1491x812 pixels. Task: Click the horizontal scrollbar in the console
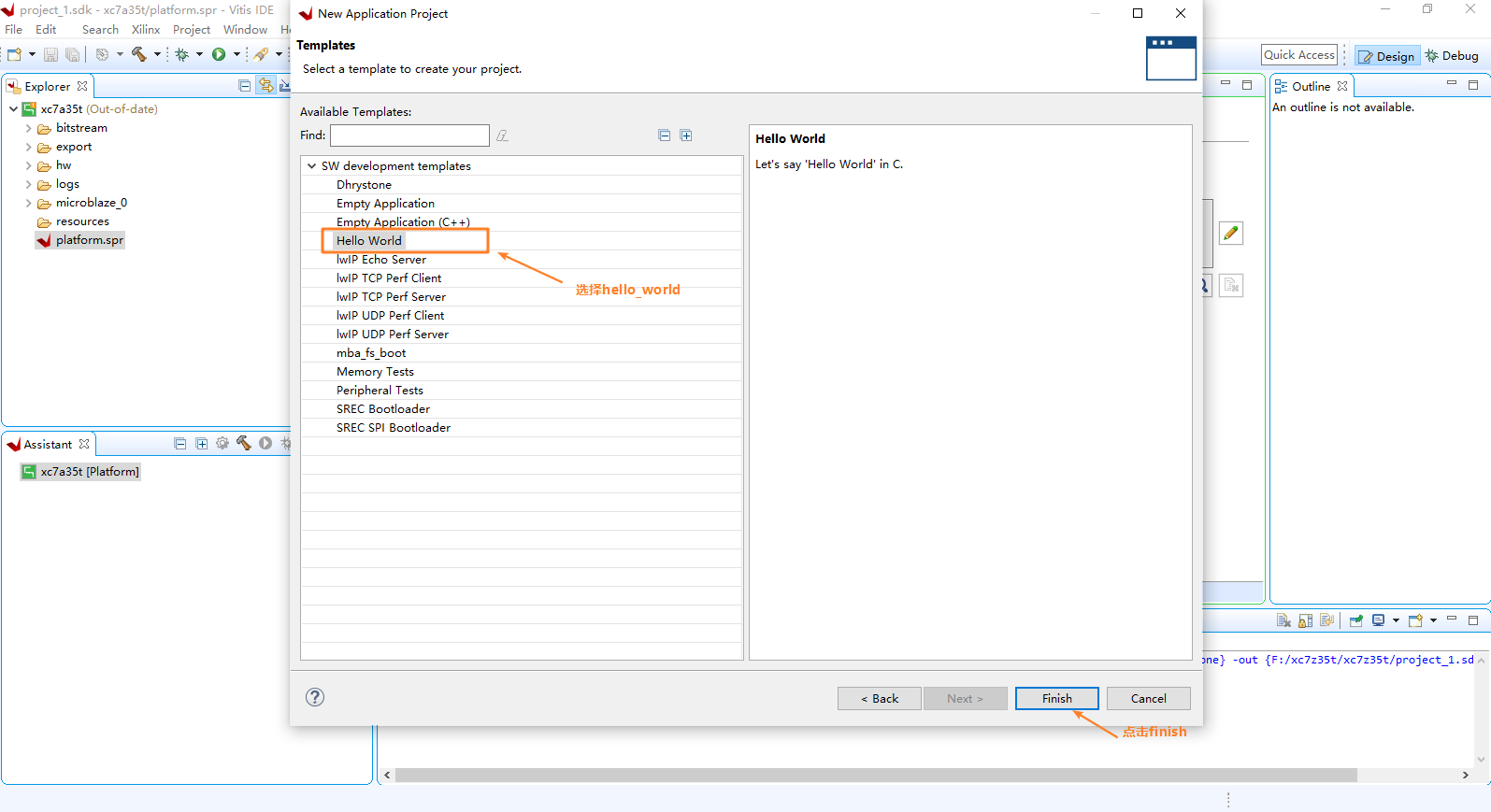pyautogui.click(x=876, y=775)
